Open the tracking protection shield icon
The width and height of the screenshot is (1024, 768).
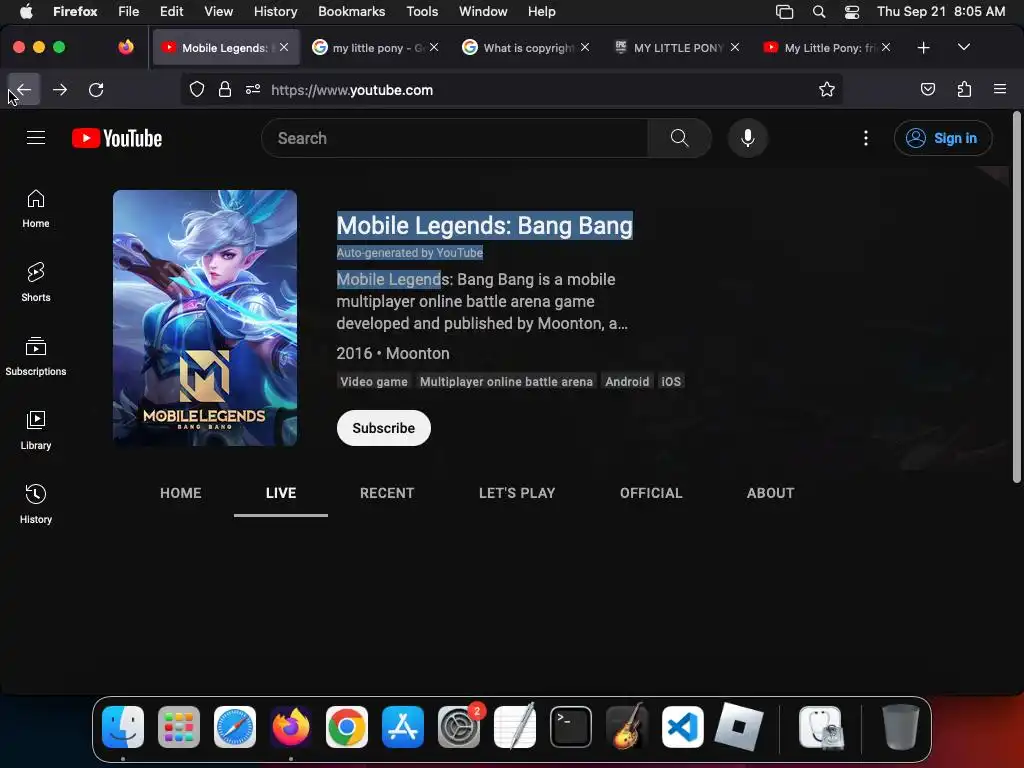pos(197,89)
